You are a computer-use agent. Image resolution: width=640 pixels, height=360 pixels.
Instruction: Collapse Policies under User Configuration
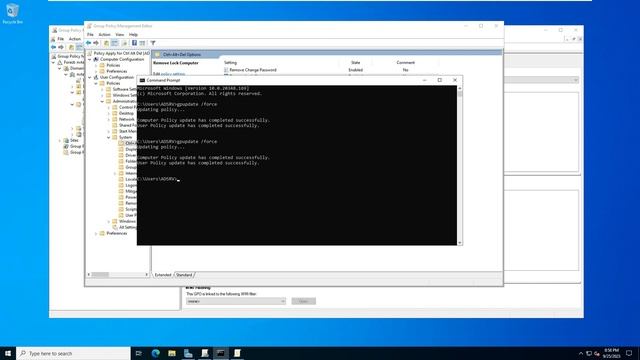point(96,83)
